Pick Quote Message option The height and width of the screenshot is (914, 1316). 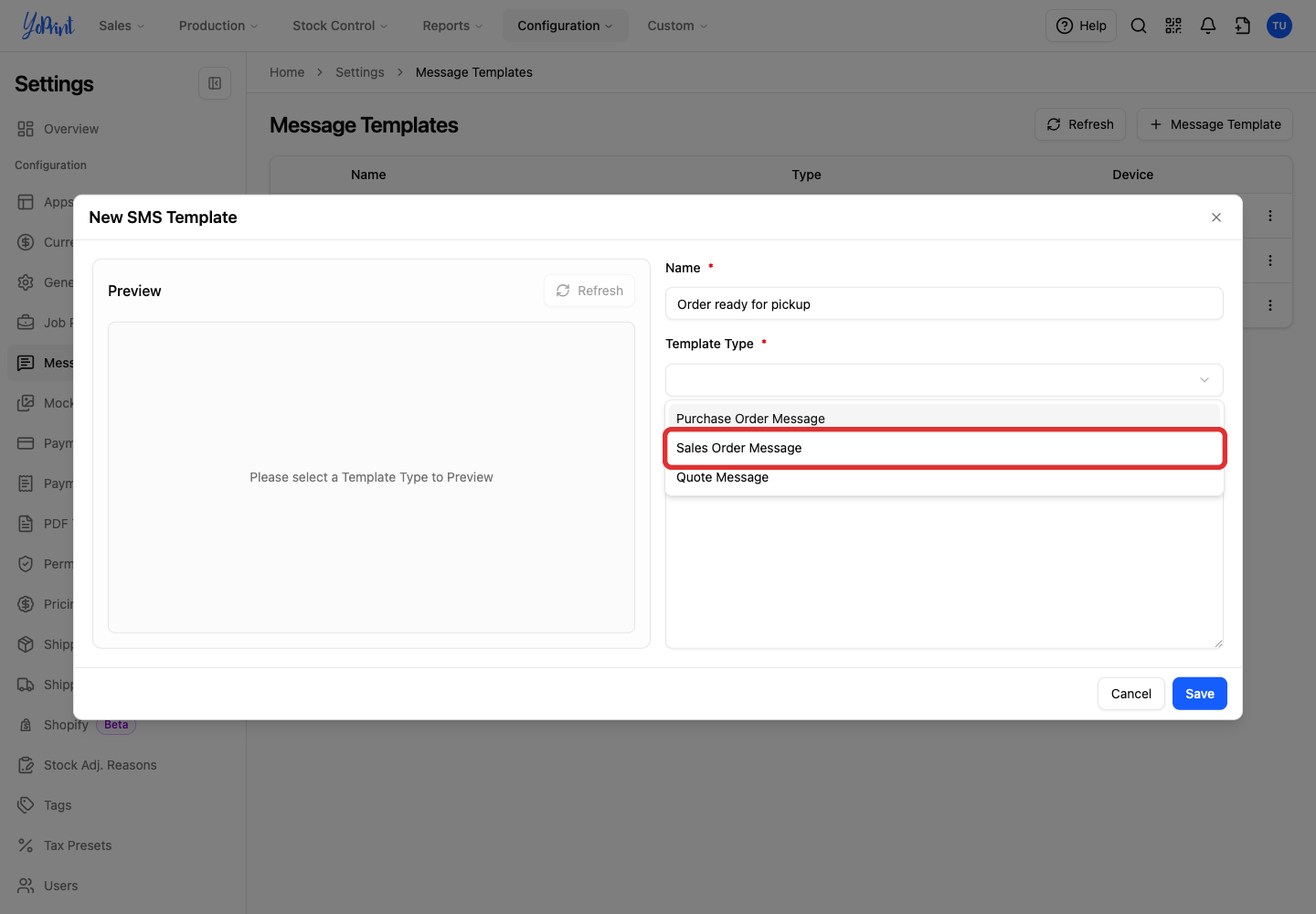[x=944, y=477]
